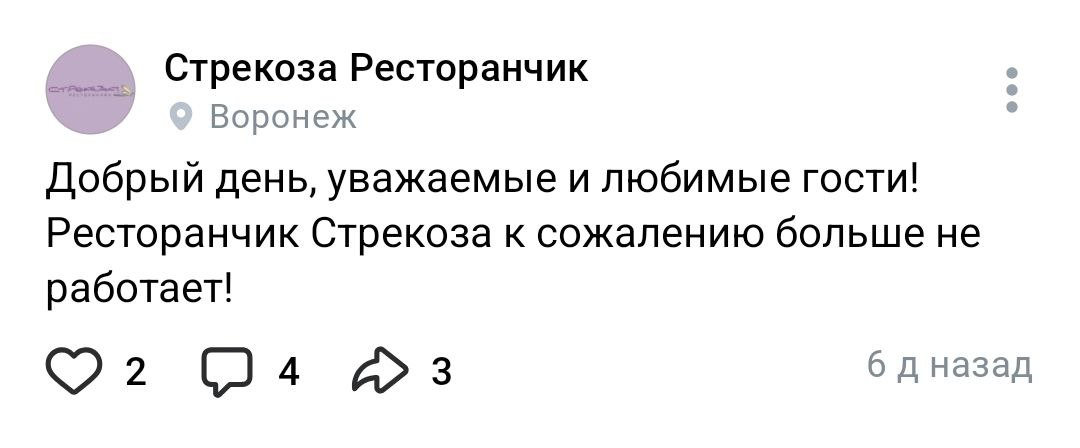Click the '6 д назад' timestamp
The height and width of the screenshot is (448, 1080).
[949, 367]
